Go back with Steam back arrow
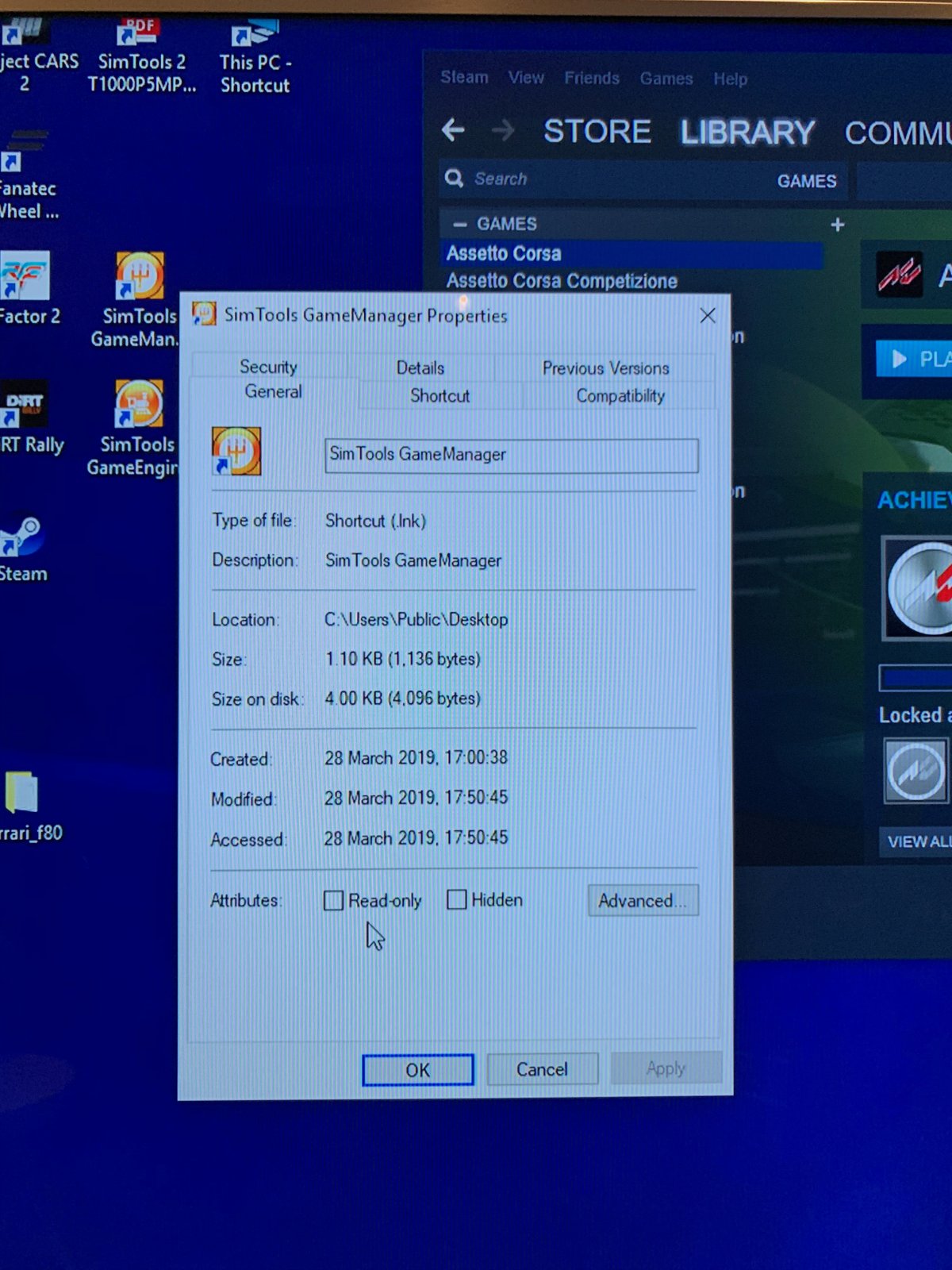This screenshot has height=1270, width=952. tap(453, 129)
